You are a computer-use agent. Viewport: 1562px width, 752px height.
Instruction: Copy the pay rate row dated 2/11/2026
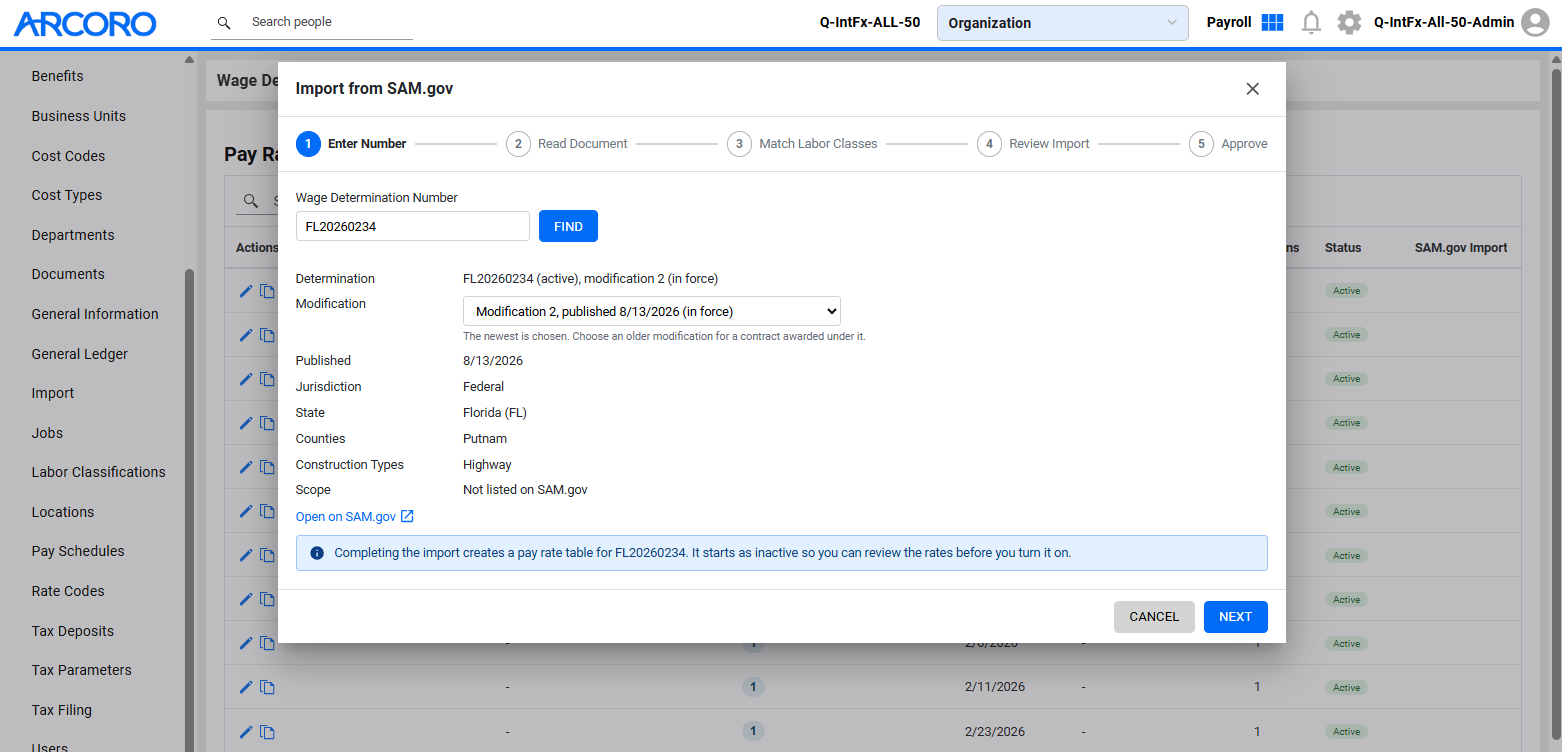point(267,687)
